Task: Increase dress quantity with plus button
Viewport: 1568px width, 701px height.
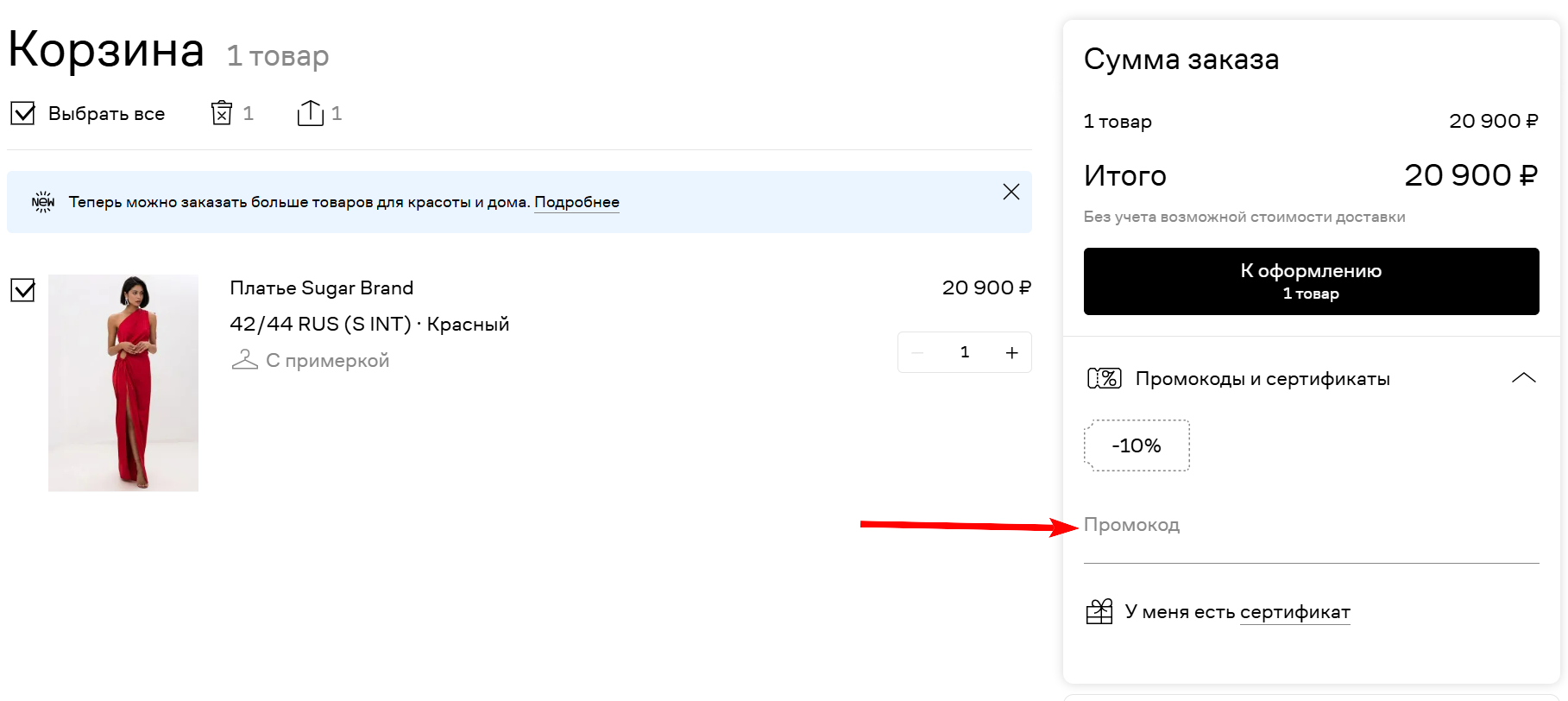Action: click(1011, 352)
